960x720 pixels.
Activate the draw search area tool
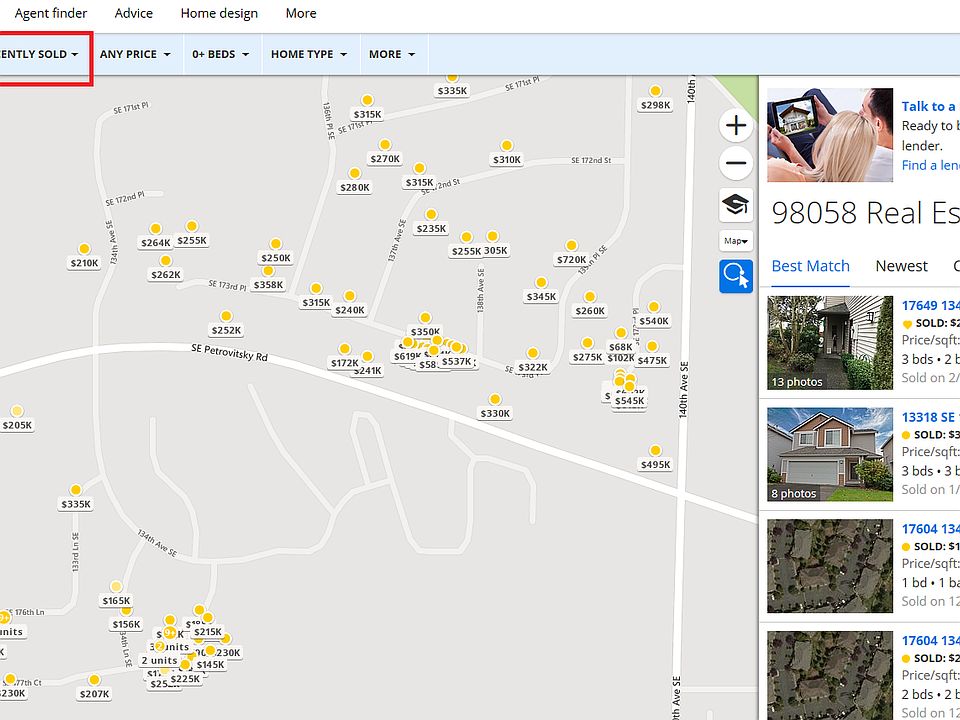736,276
